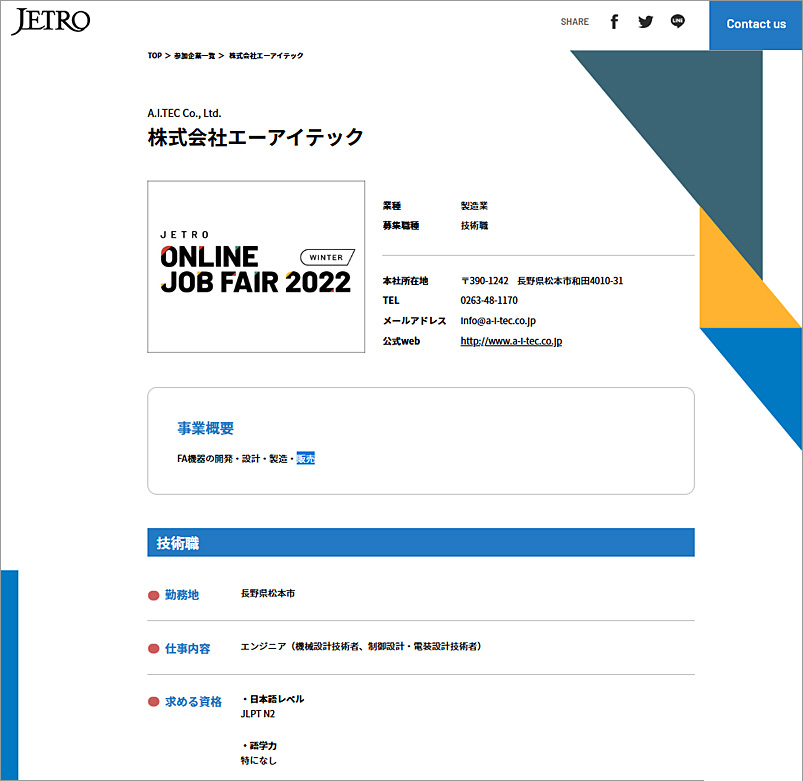This screenshot has width=803, height=781.
Task: Click the 技術職 blue section header
Action: (421, 542)
